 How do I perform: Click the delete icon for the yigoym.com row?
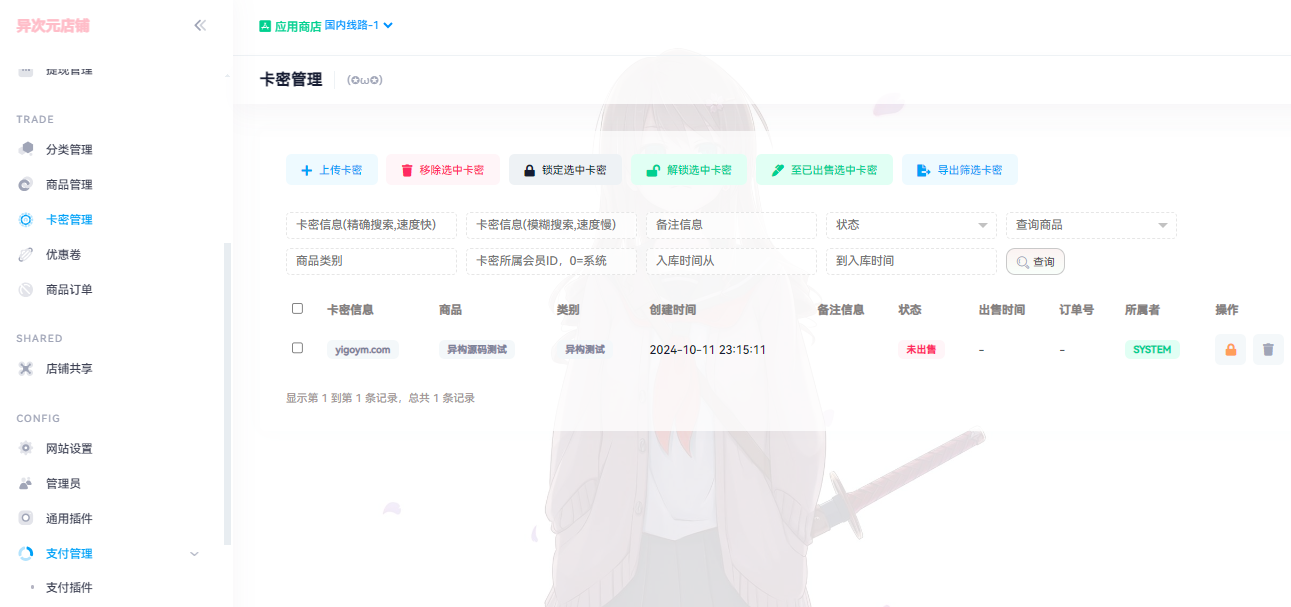1268,349
